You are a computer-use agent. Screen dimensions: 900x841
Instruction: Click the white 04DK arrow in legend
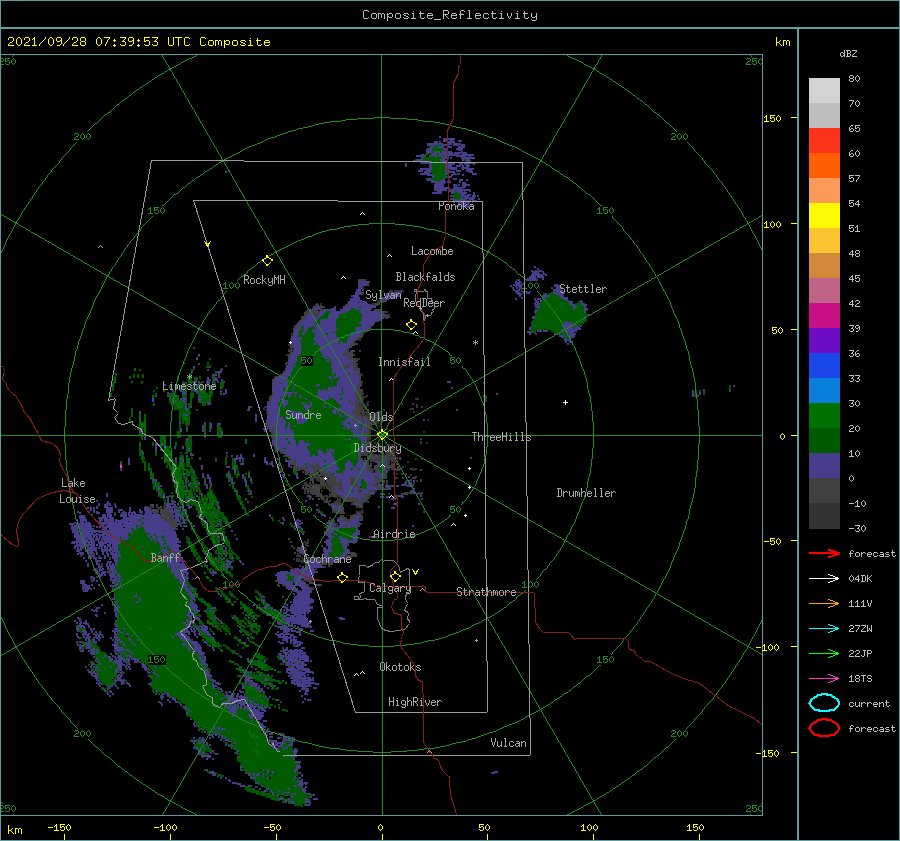pyautogui.click(x=824, y=578)
